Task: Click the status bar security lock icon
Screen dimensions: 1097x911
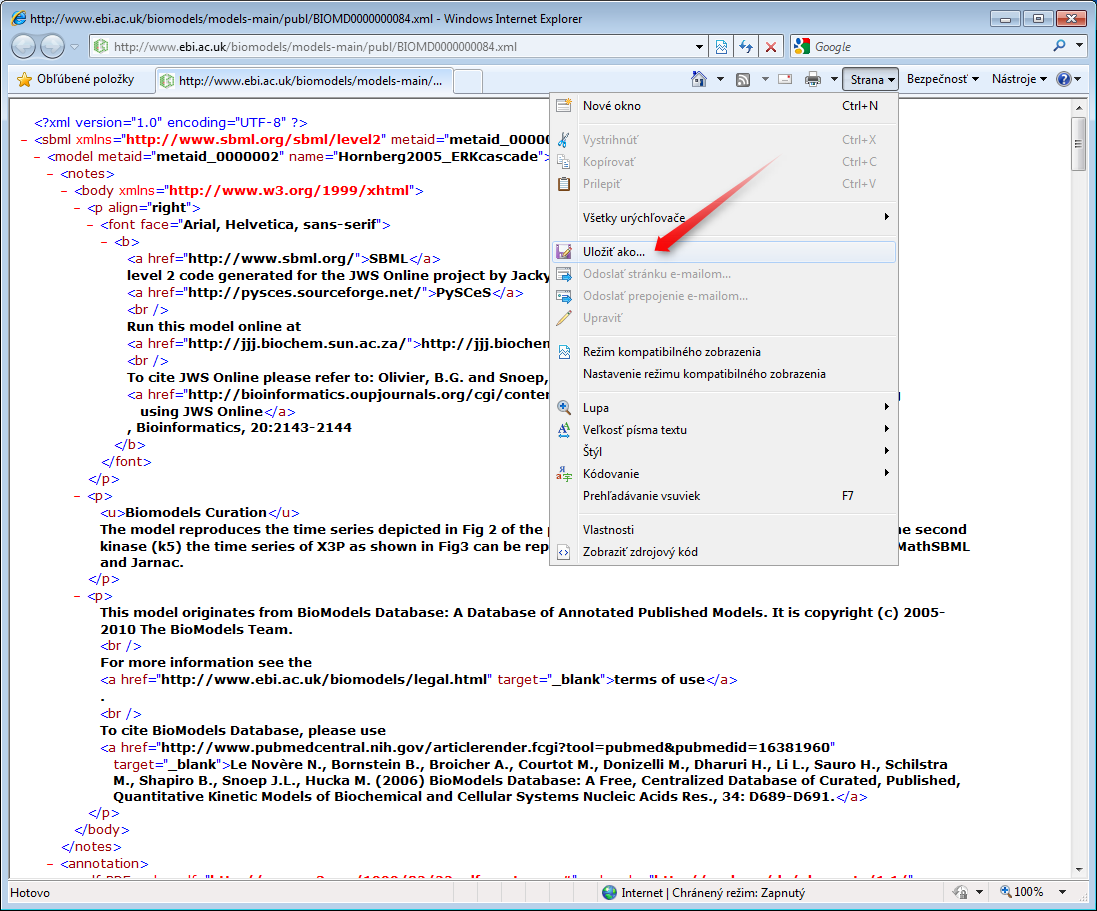Action: [x=961, y=892]
